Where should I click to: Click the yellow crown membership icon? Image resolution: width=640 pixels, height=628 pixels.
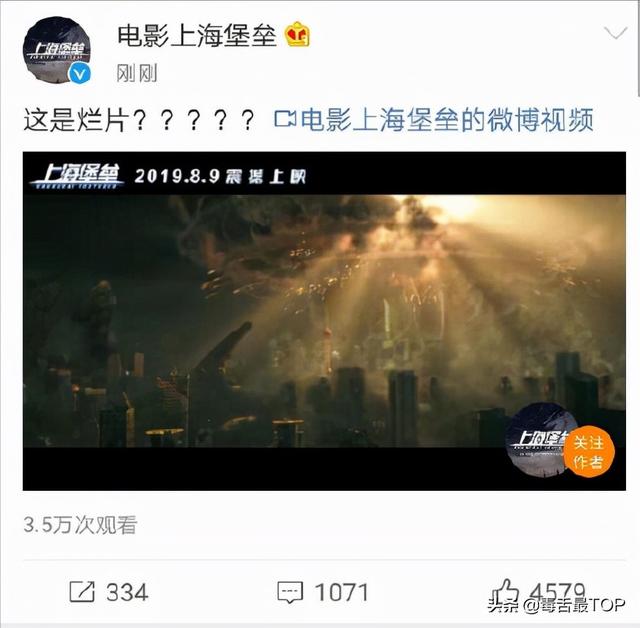297,34
